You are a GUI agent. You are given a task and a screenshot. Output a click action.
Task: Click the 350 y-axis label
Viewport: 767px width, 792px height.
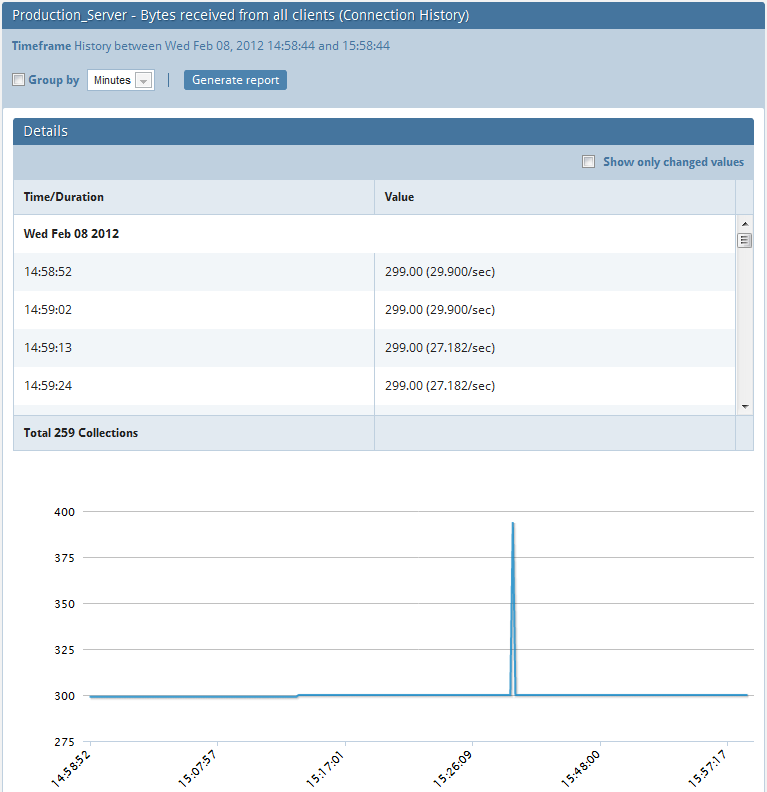pyautogui.click(x=65, y=604)
